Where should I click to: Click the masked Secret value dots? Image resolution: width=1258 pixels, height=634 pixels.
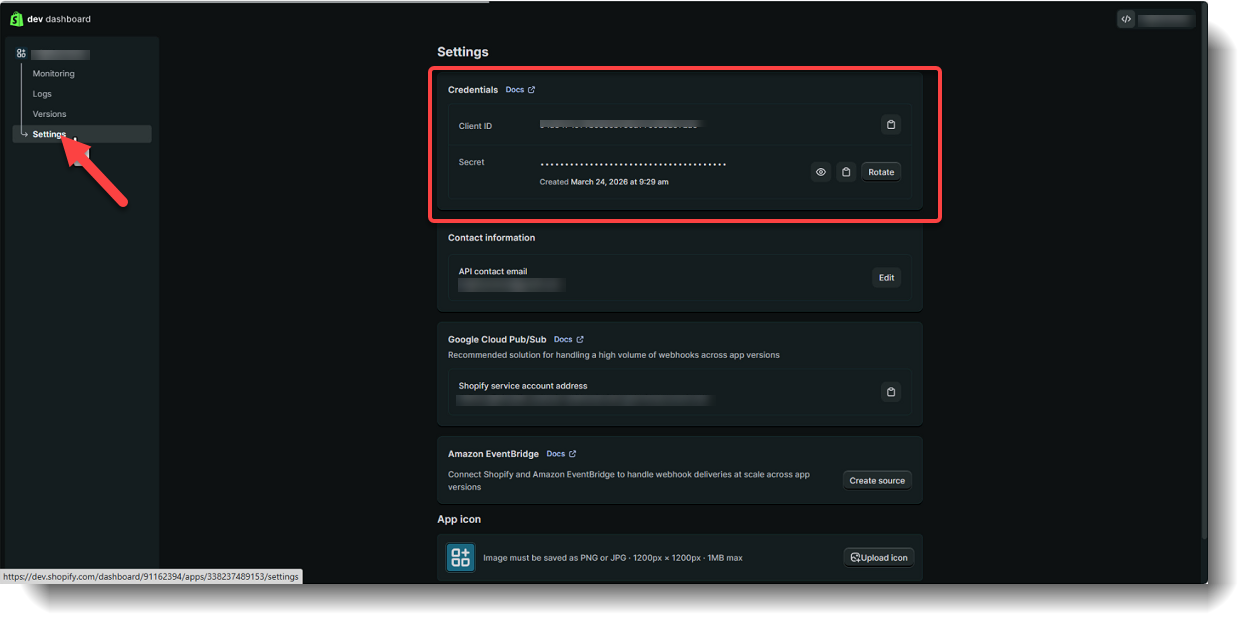pos(633,164)
